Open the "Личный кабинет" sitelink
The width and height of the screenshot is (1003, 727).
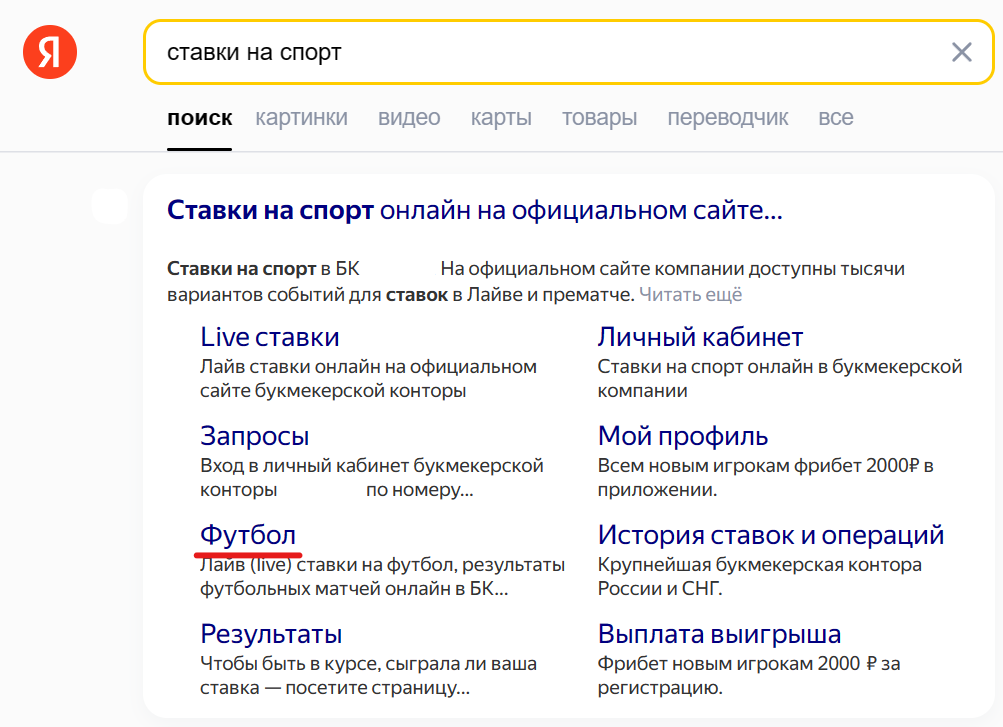coord(700,337)
